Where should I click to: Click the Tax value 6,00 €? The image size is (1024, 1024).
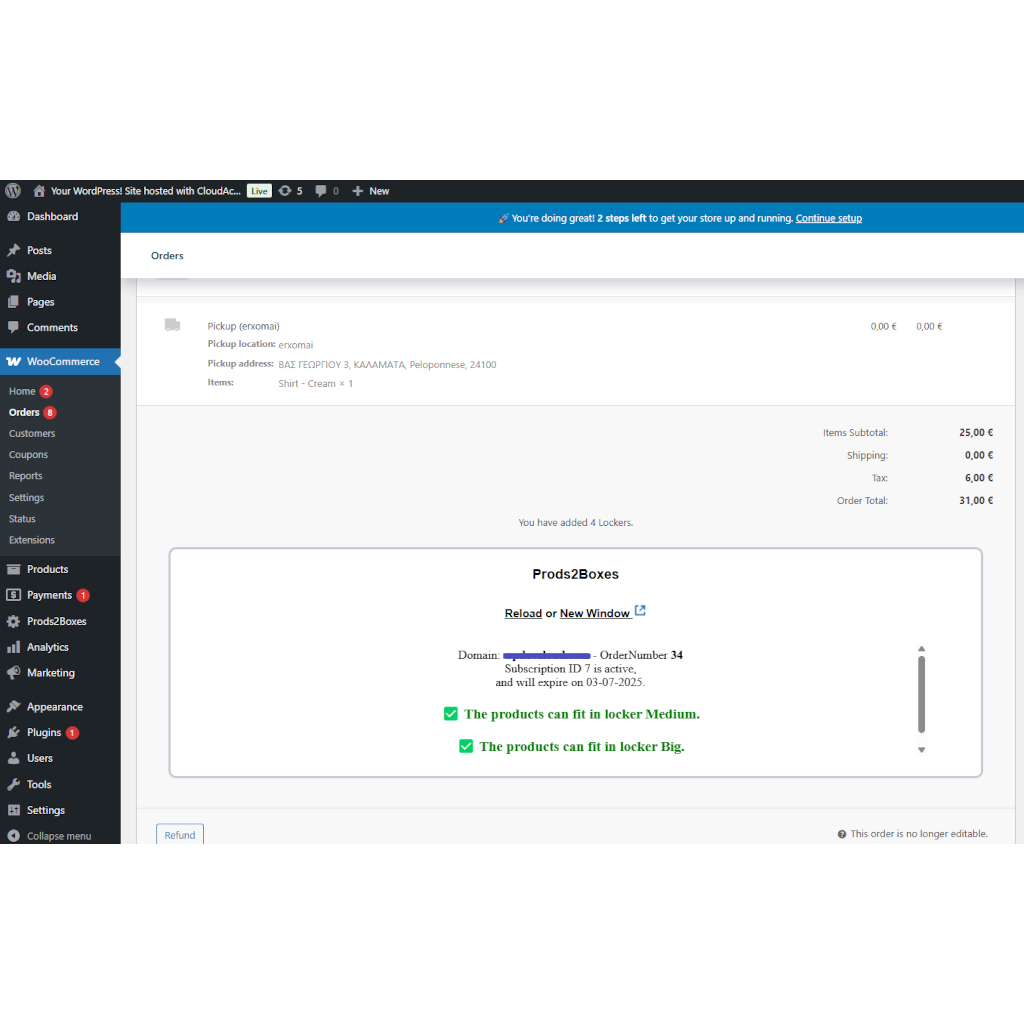tap(979, 477)
